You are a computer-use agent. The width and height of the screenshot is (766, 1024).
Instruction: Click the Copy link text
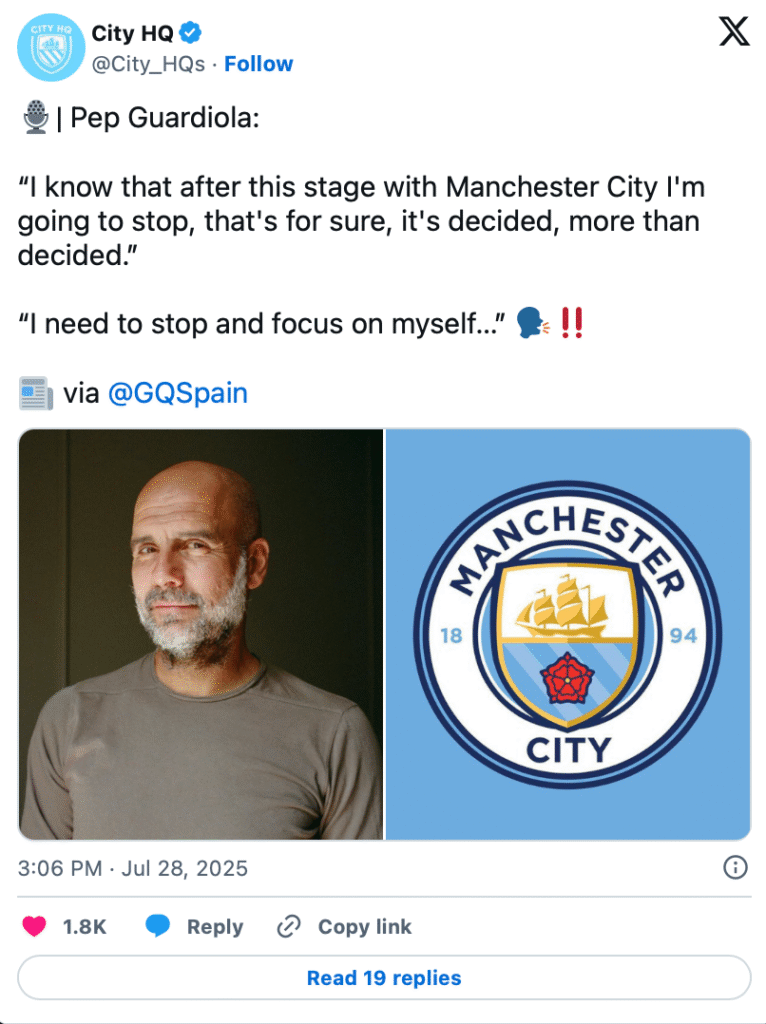tap(364, 927)
